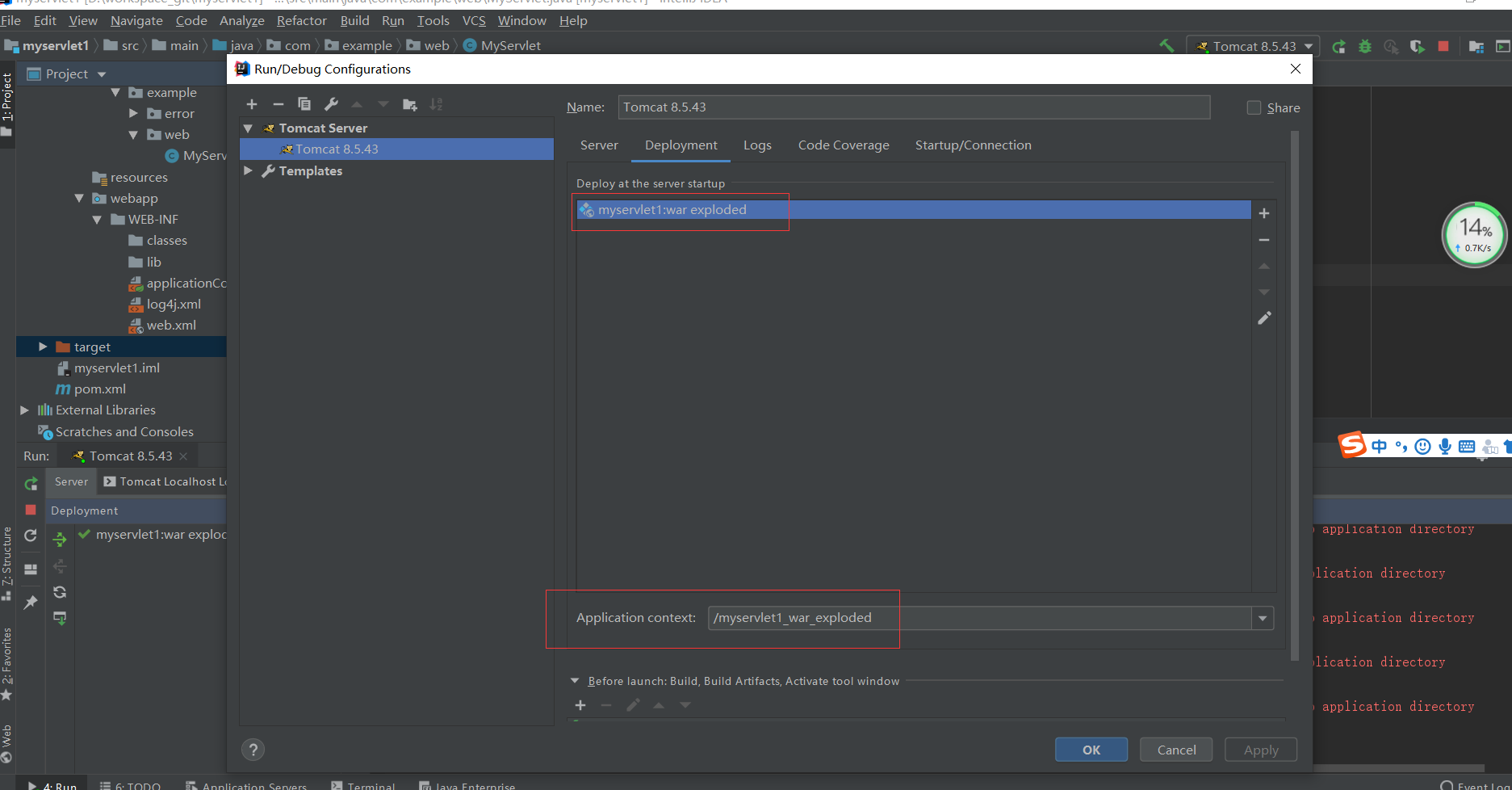
Task: Open edit templates wrench icon
Action: point(331,104)
